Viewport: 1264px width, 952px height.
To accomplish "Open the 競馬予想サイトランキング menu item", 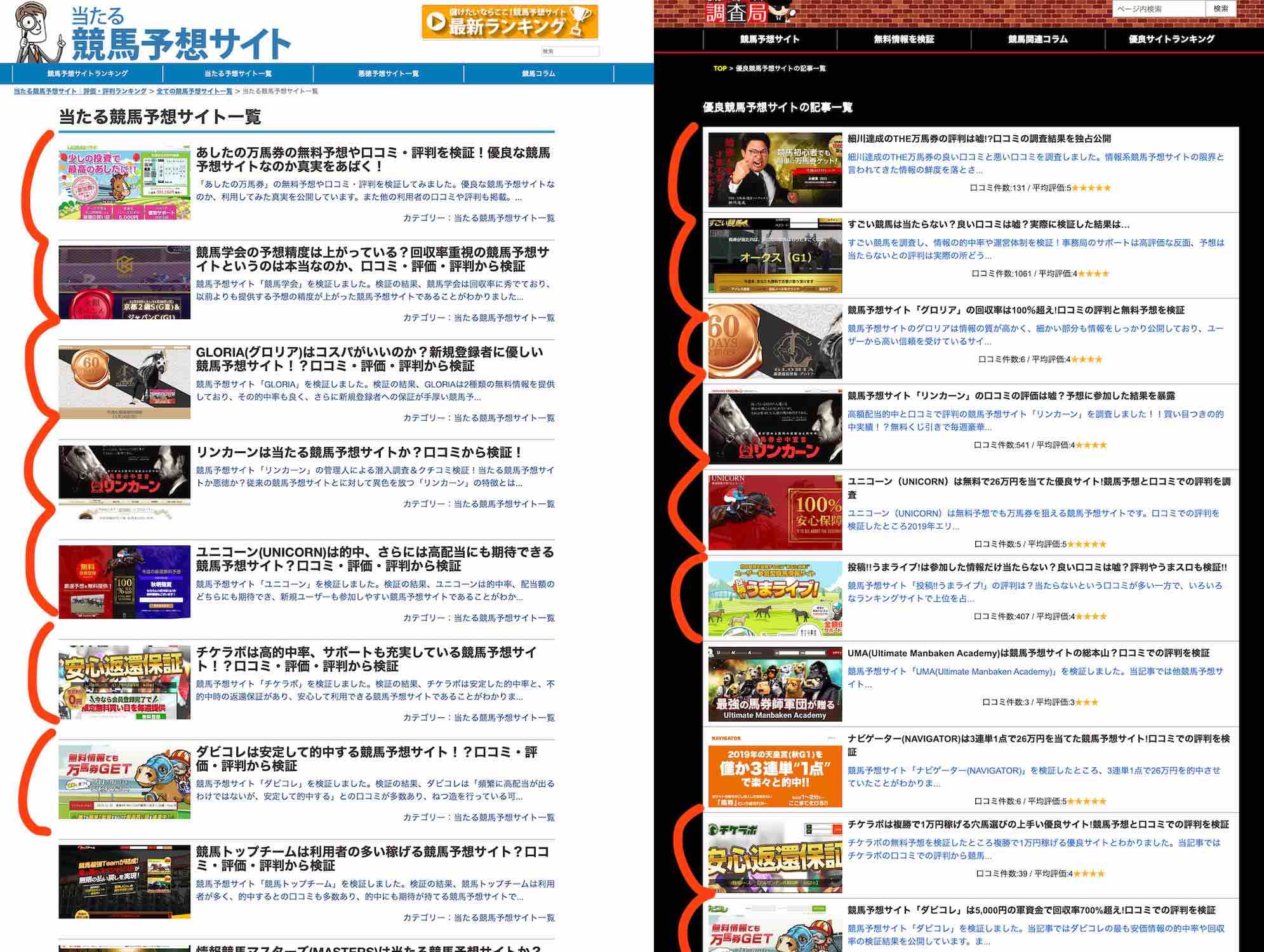I will coord(88,74).
